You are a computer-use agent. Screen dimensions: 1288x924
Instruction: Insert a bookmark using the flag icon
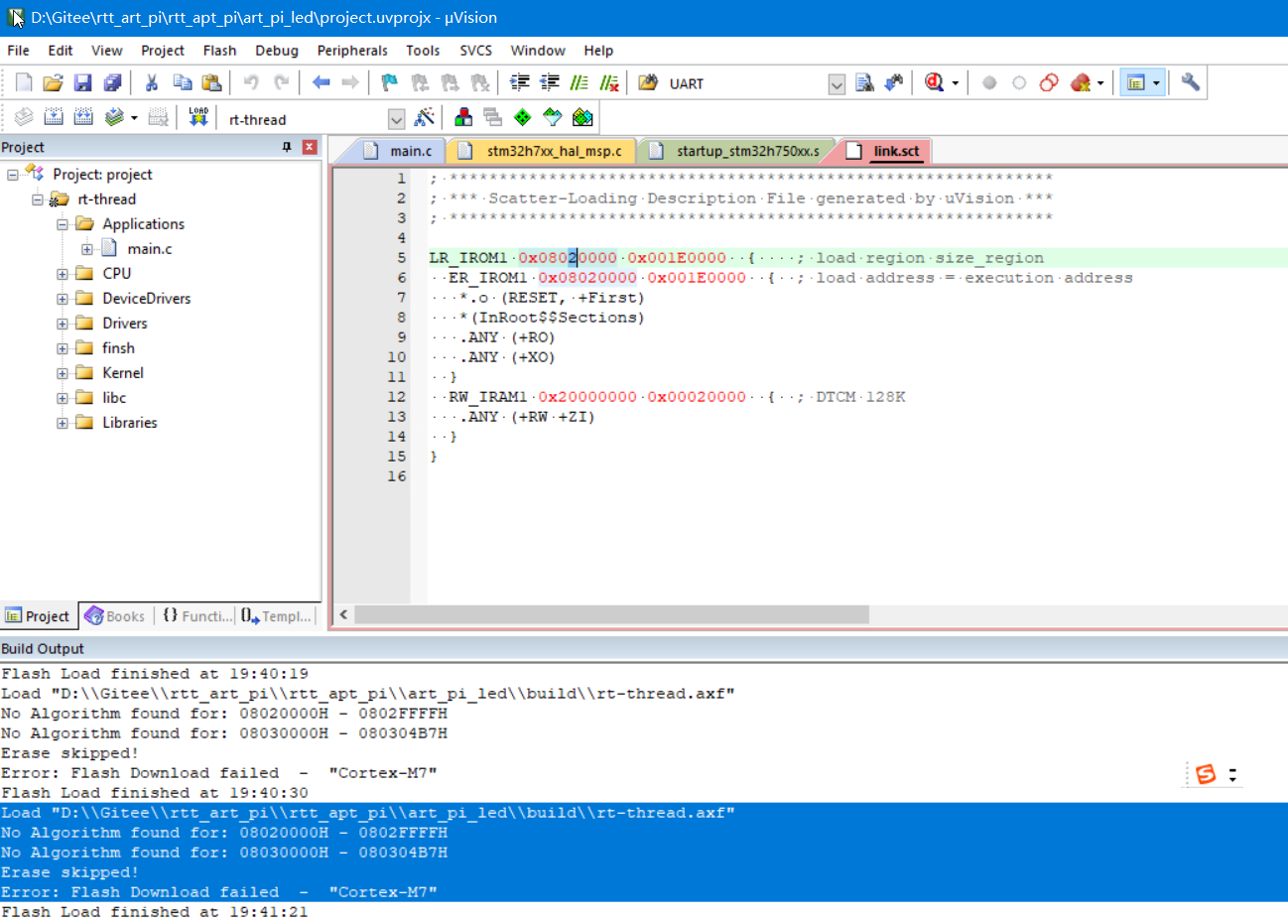pyautogui.click(x=390, y=83)
